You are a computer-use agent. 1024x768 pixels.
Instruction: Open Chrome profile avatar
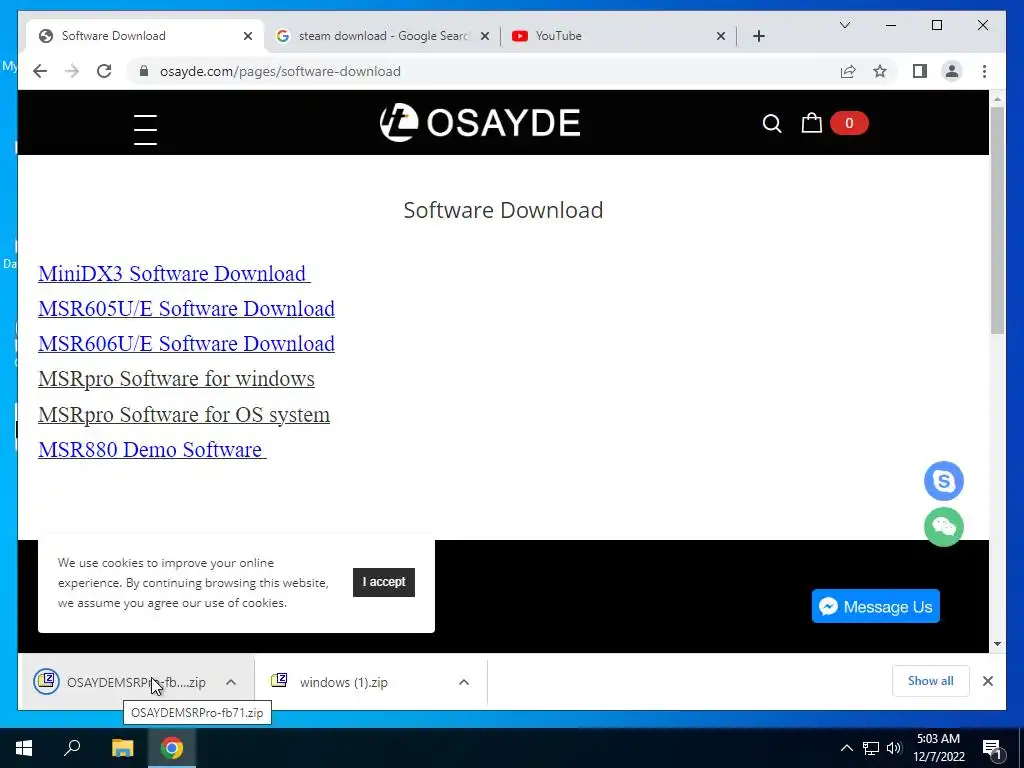click(952, 71)
